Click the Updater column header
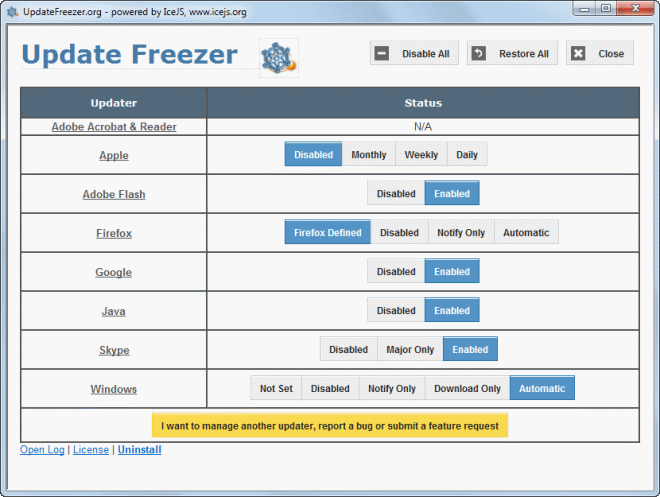Viewport: 660px width, 497px height. 114,103
